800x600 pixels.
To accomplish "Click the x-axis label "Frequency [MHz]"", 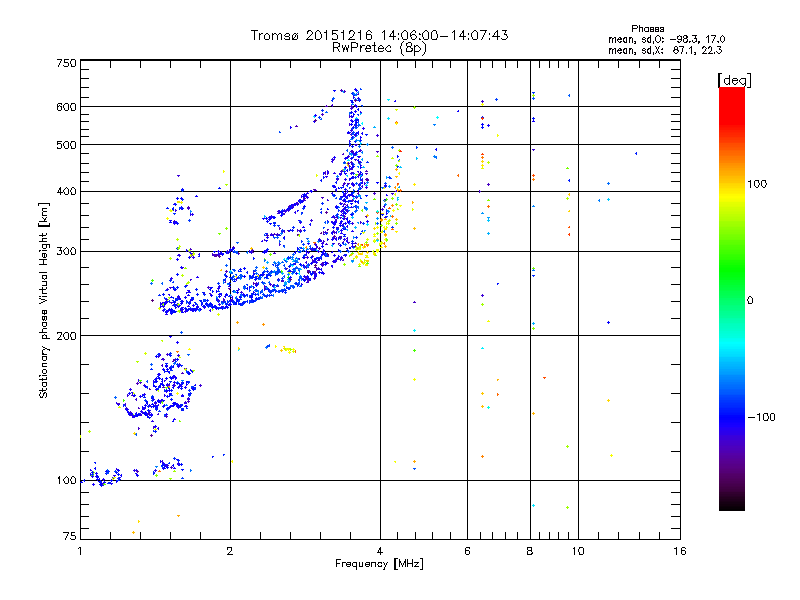I will tap(379, 564).
